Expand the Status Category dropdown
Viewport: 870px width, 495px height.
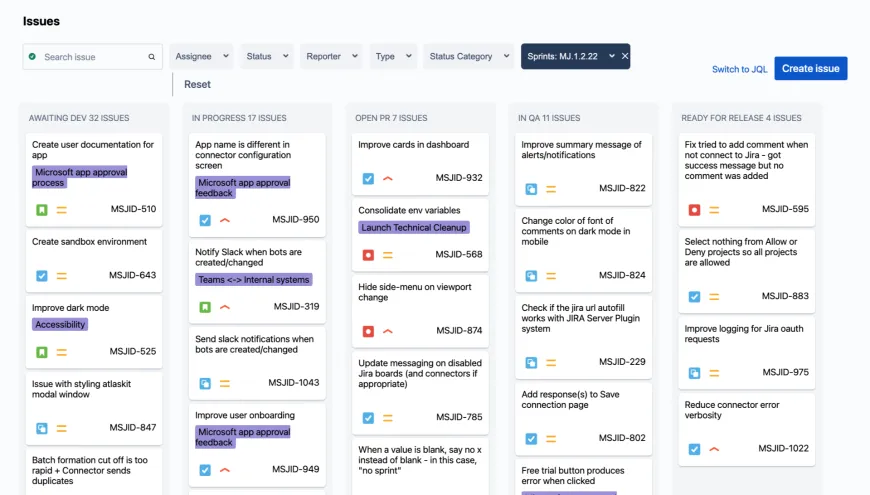point(468,57)
